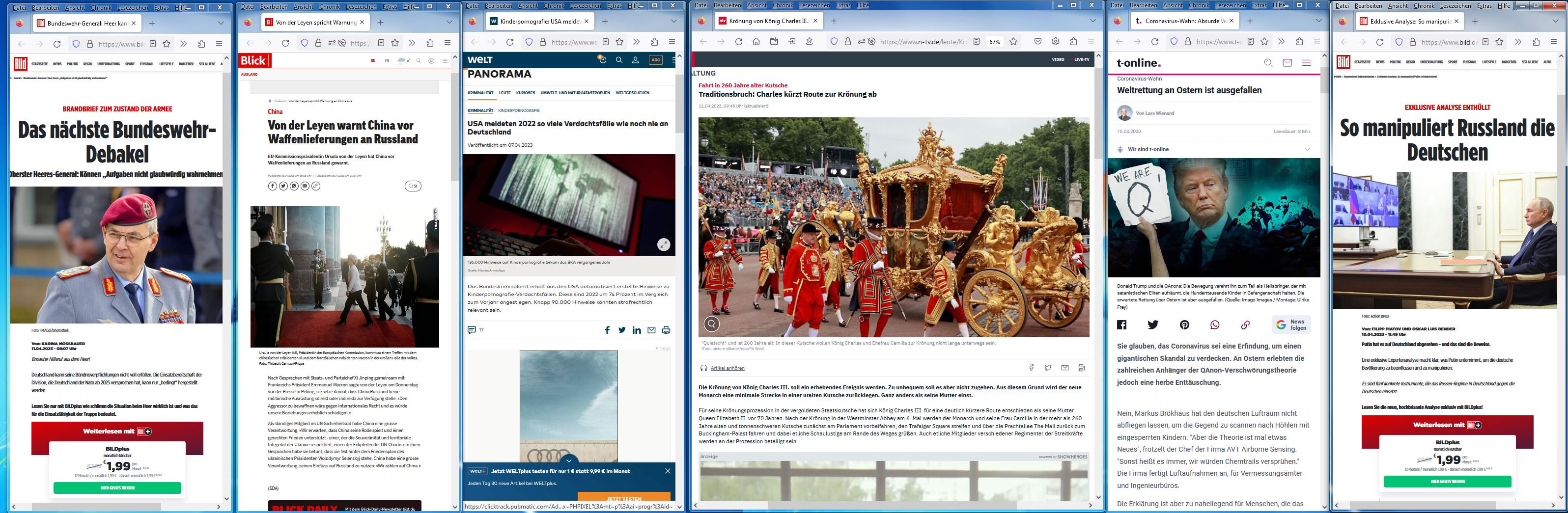Enlarge the WELT article image with the expand icon
The image size is (1568, 513).
(664, 244)
